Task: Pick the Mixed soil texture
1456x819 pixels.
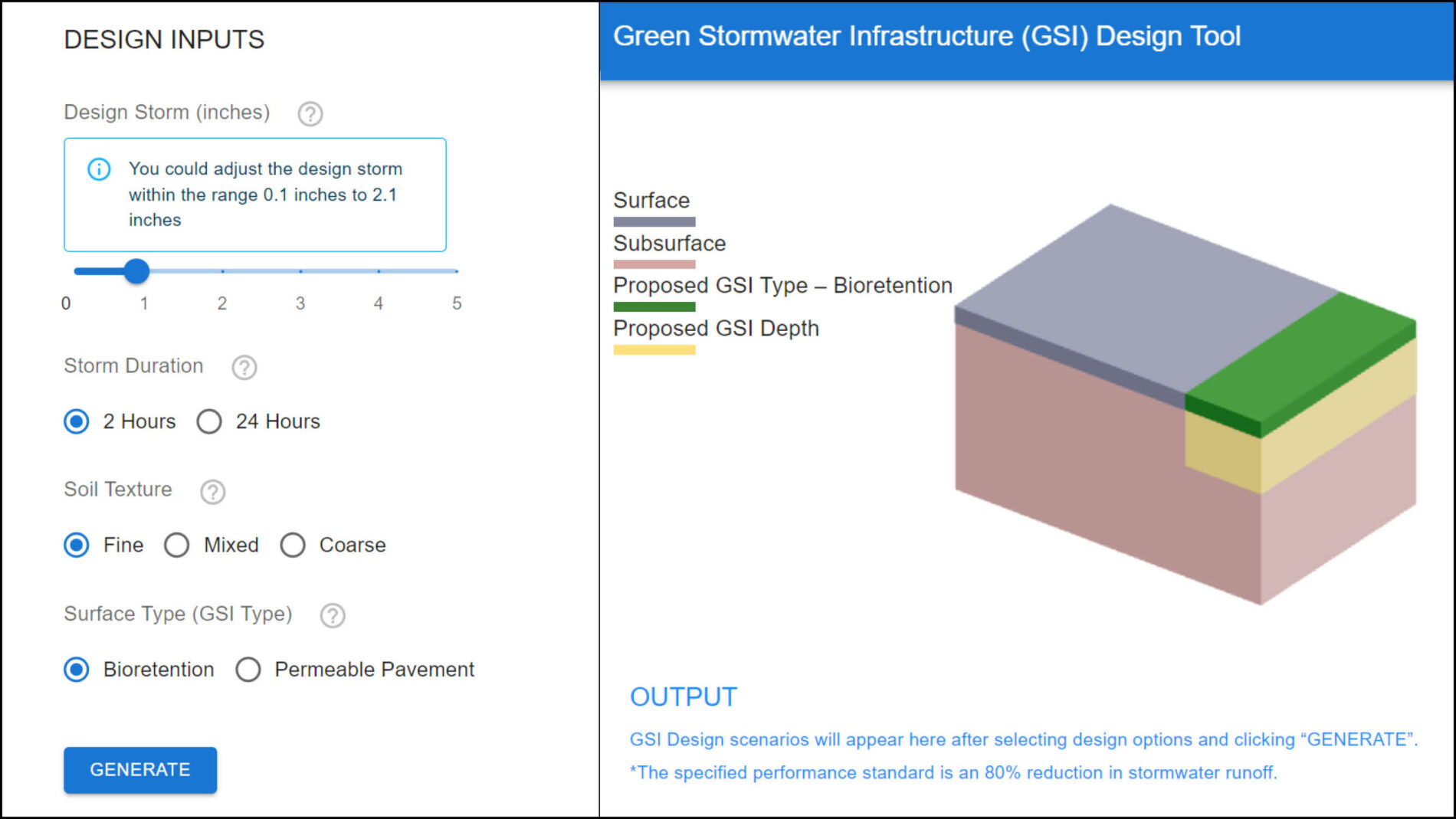Action: coord(177,545)
